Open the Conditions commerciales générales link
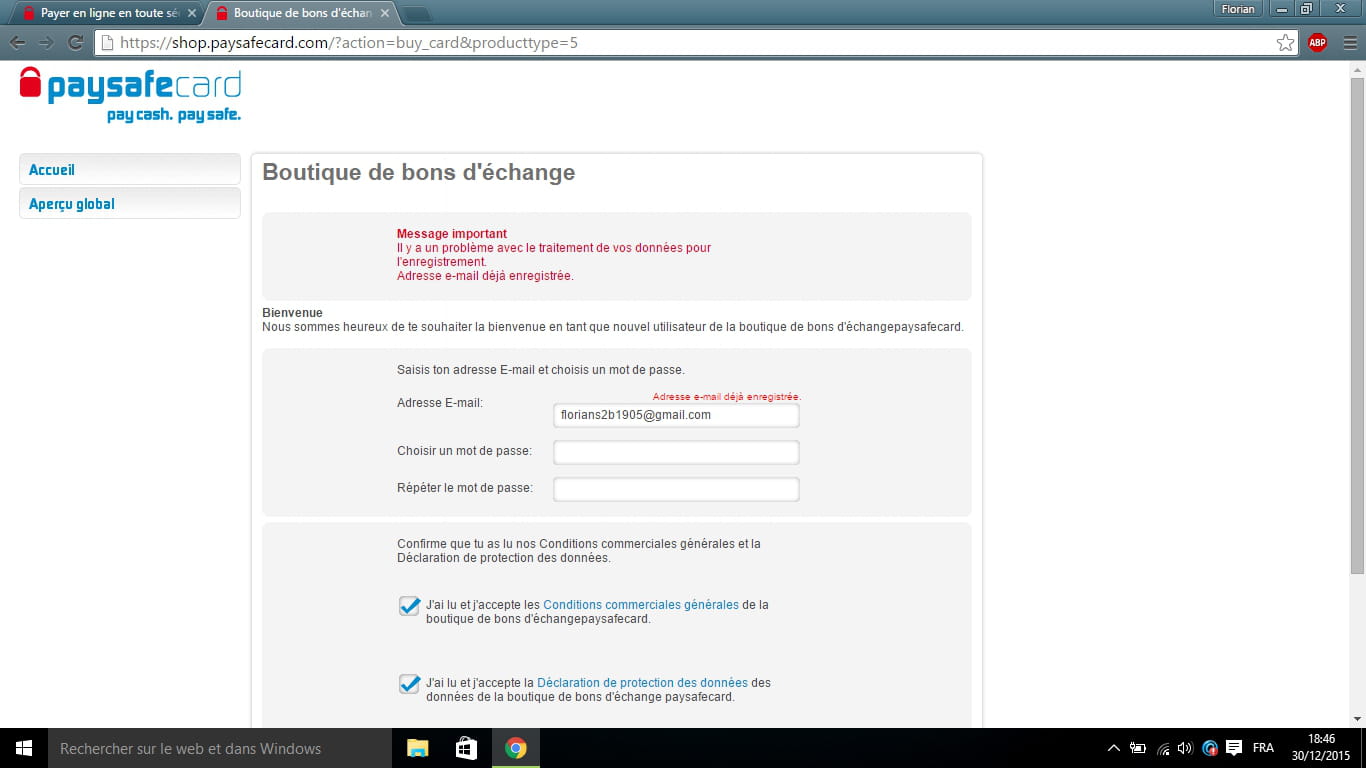1366x768 pixels. [640, 605]
